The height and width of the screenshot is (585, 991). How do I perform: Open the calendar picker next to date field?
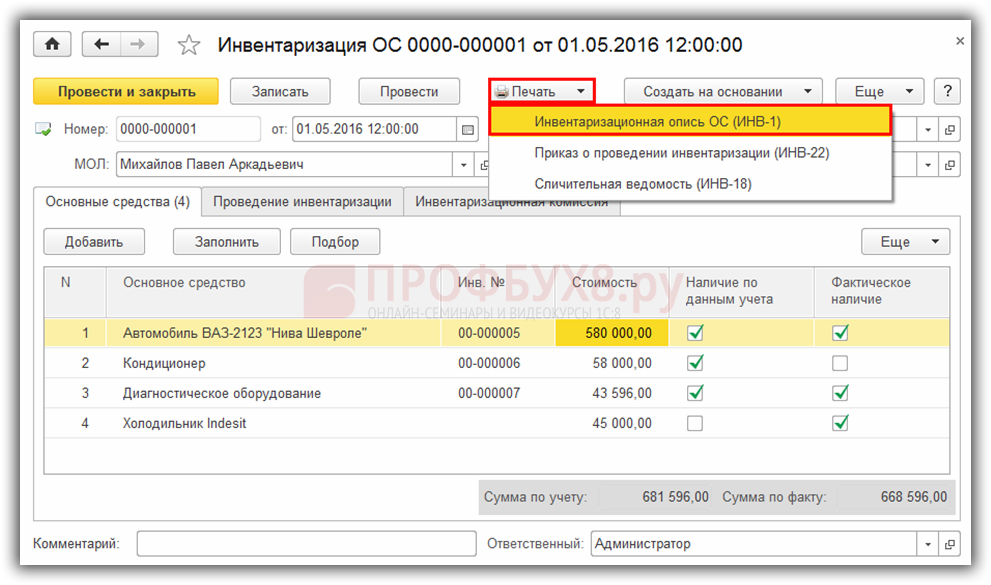click(467, 129)
